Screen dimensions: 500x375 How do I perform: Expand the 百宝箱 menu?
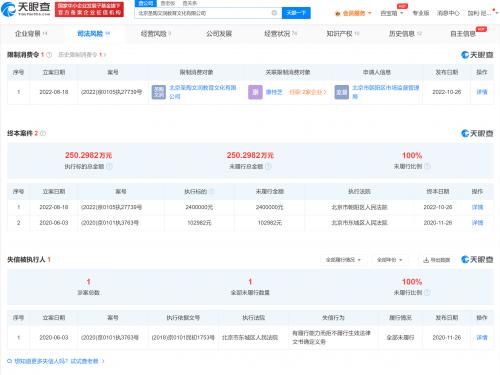392,13
